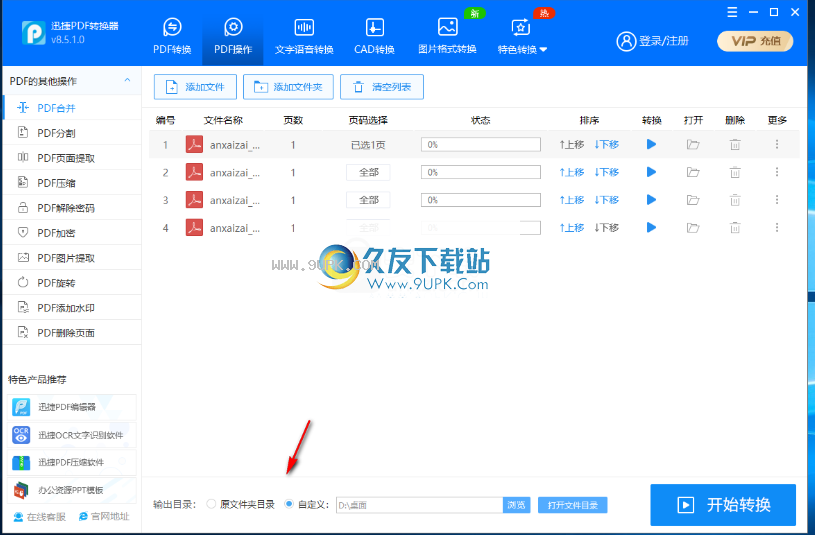This screenshot has width=815, height=535.
Task: Delete row 3 with trash icon
Action: click(x=735, y=199)
